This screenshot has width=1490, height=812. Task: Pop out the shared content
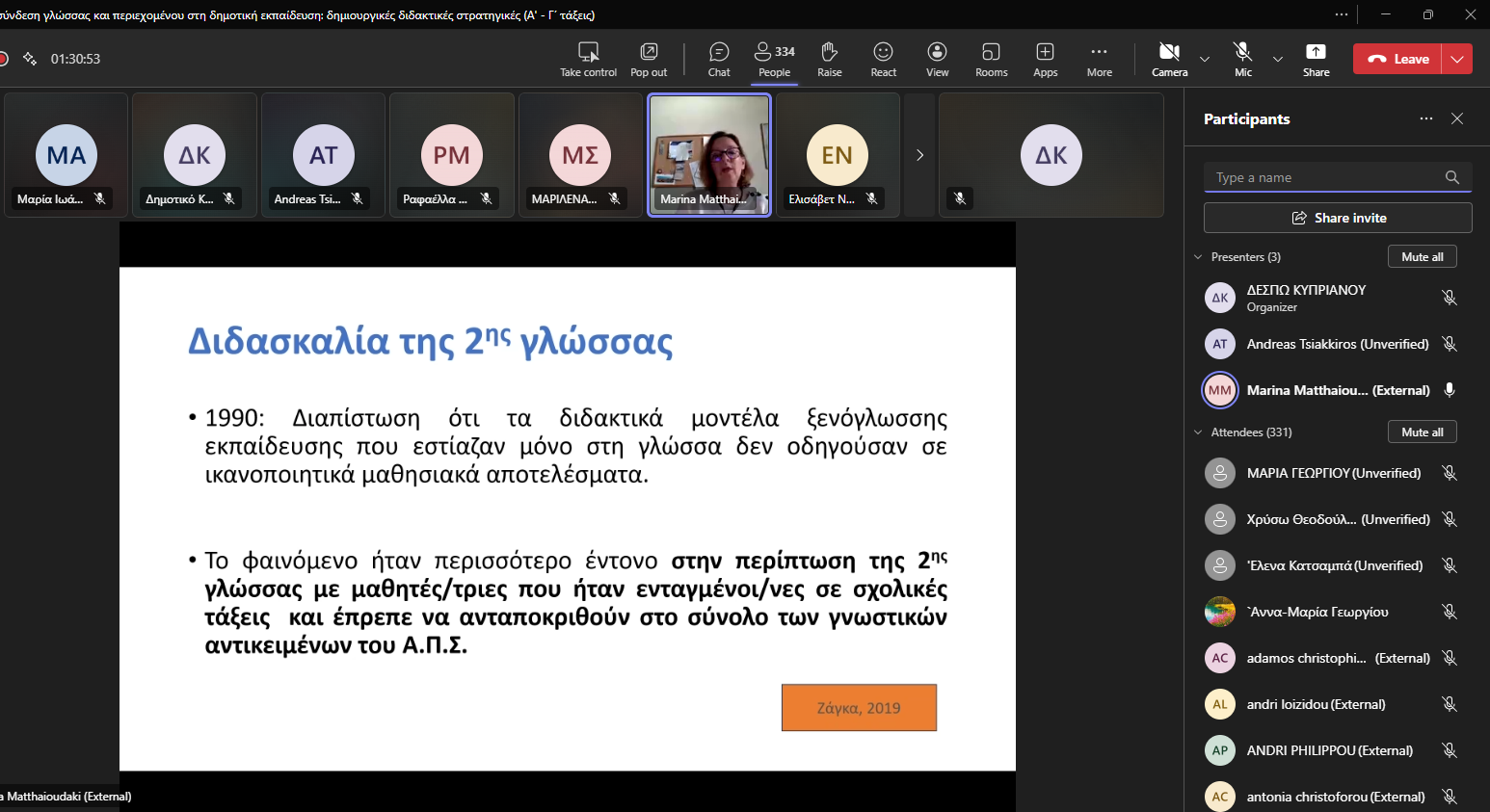(x=649, y=59)
